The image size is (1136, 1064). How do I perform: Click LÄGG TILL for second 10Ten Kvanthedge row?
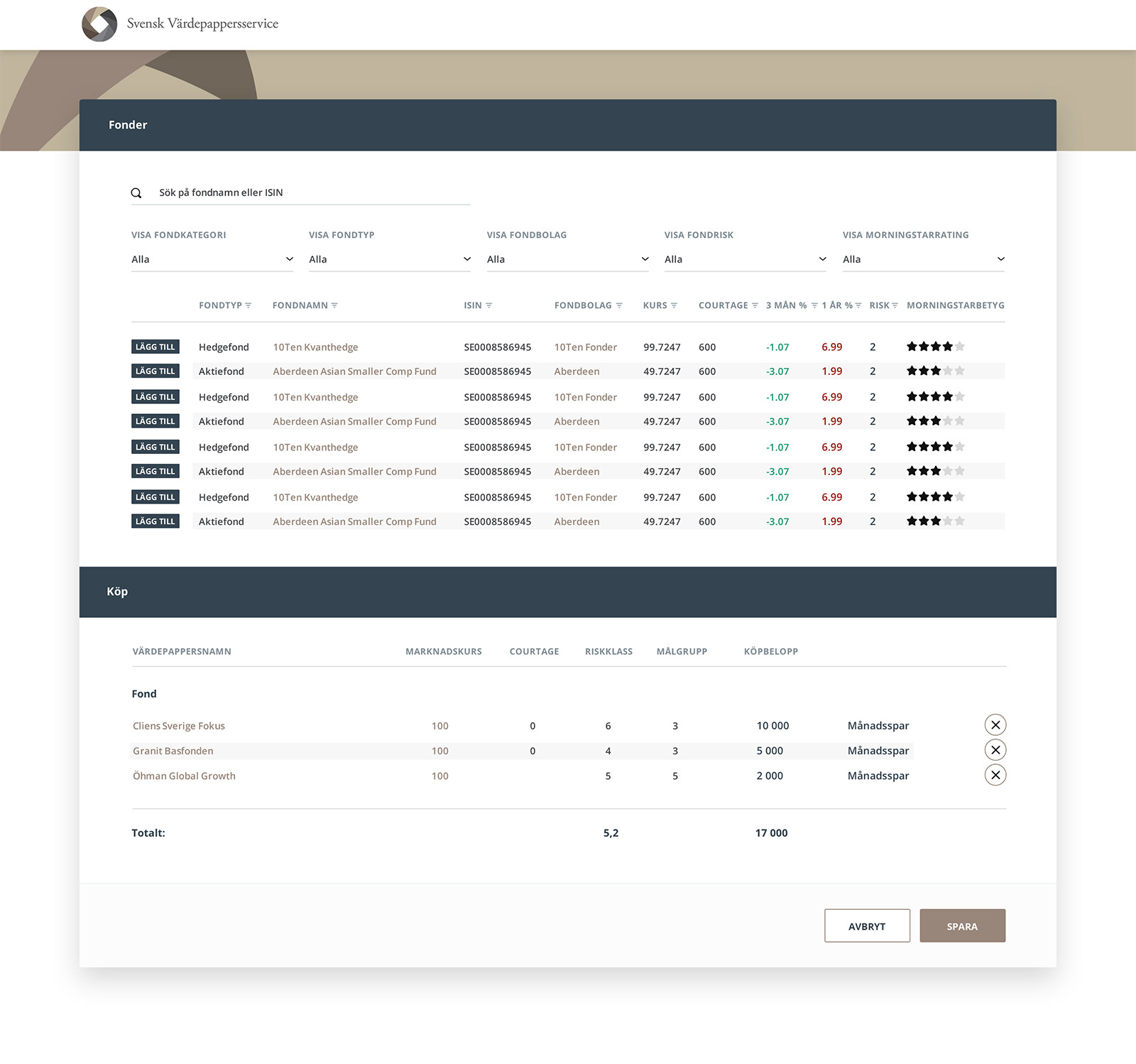point(155,397)
